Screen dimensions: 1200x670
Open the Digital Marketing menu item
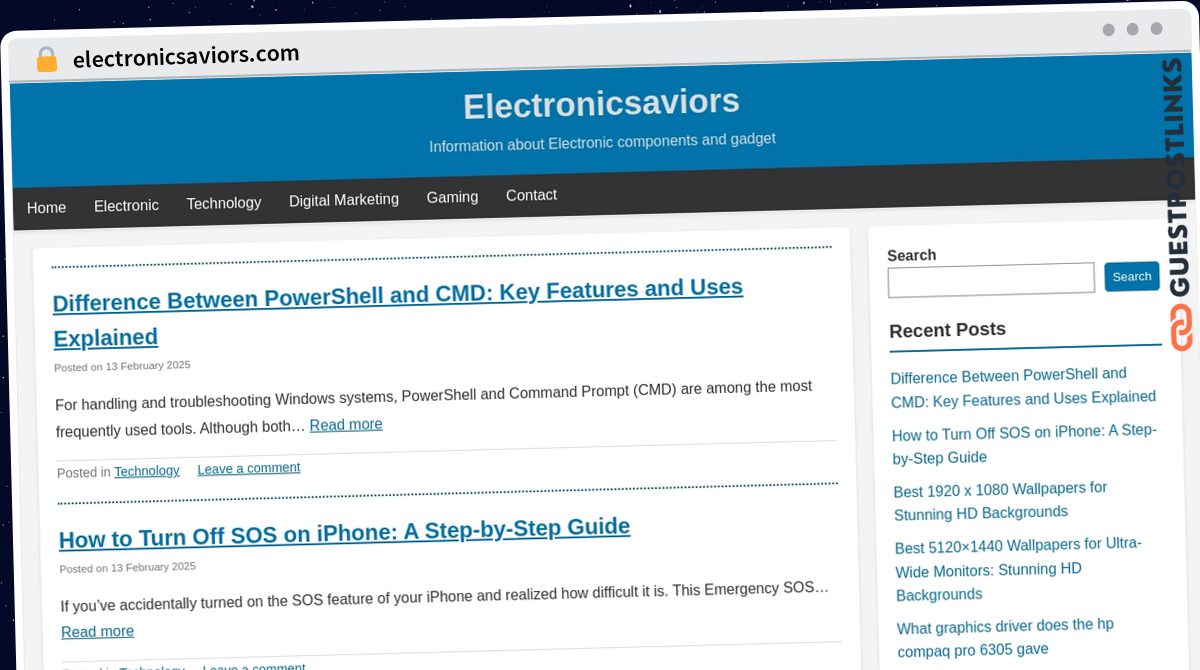click(x=344, y=200)
